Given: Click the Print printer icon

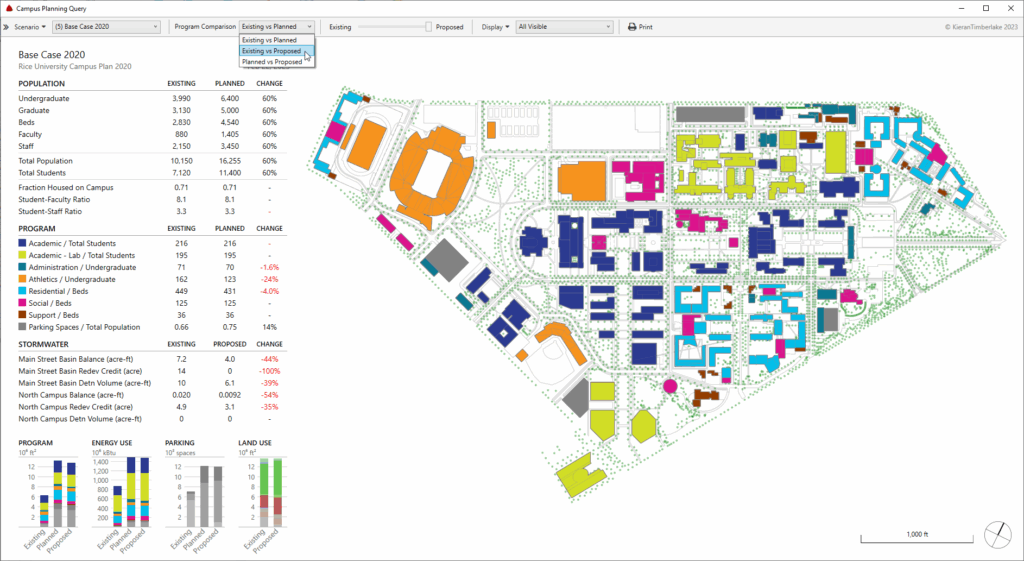Looking at the screenshot, I should tap(632, 27).
